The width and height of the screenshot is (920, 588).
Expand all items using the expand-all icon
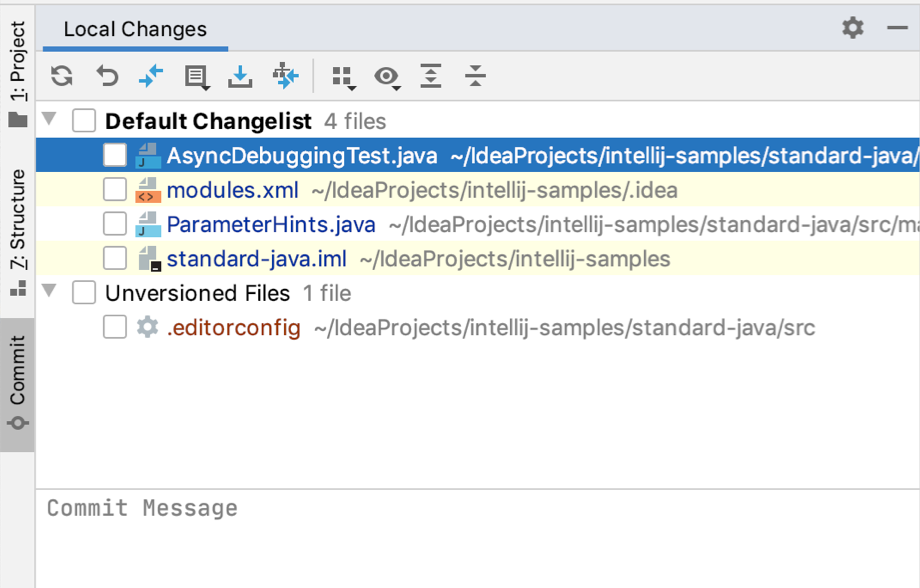pos(431,76)
